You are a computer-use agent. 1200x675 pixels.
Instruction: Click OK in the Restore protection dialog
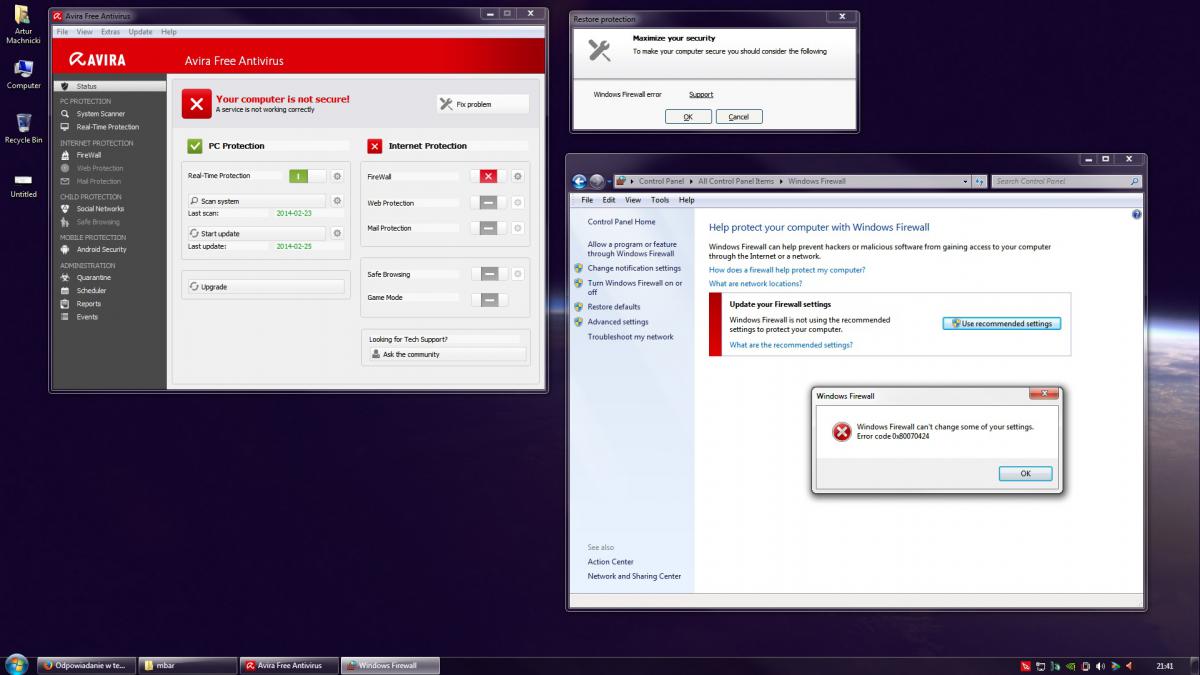(x=688, y=117)
